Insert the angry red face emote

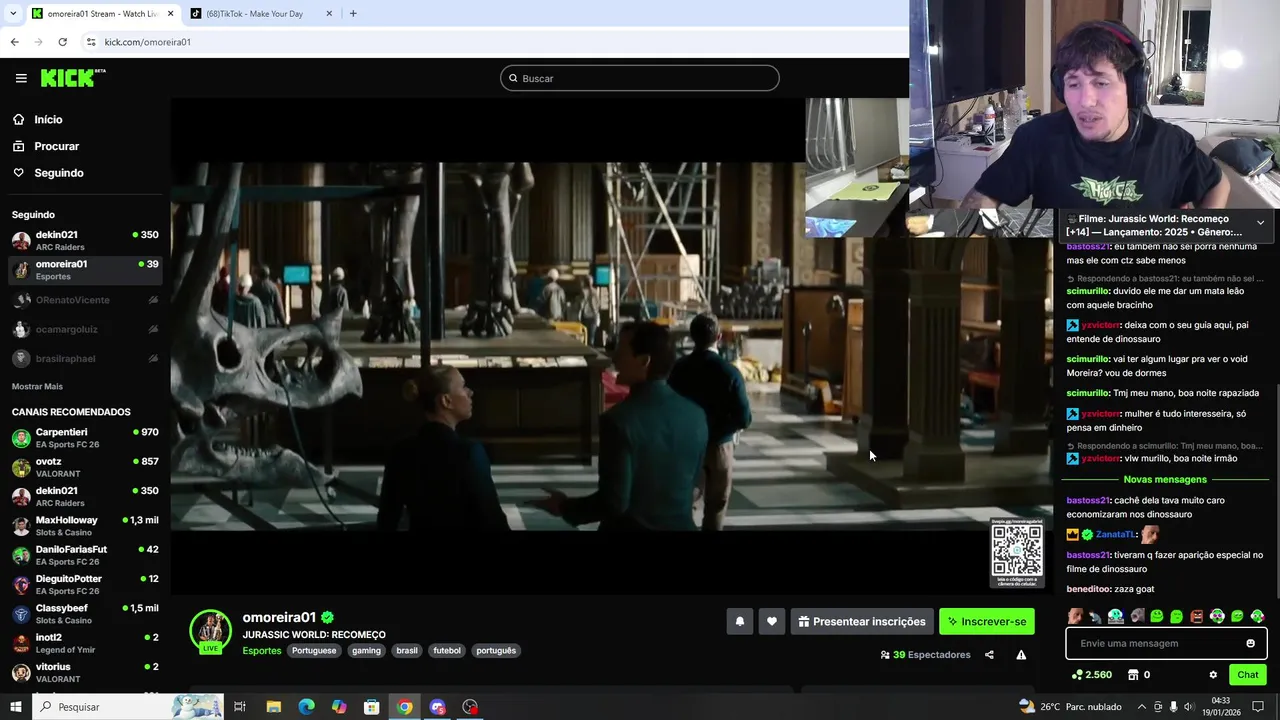pyautogui.click(x=1197, y=616)
